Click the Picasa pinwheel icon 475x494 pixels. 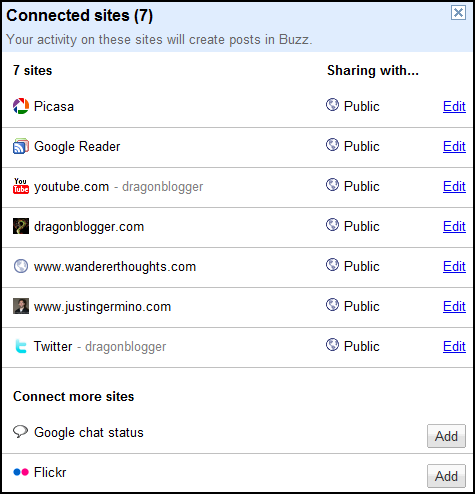pos(21,106)
